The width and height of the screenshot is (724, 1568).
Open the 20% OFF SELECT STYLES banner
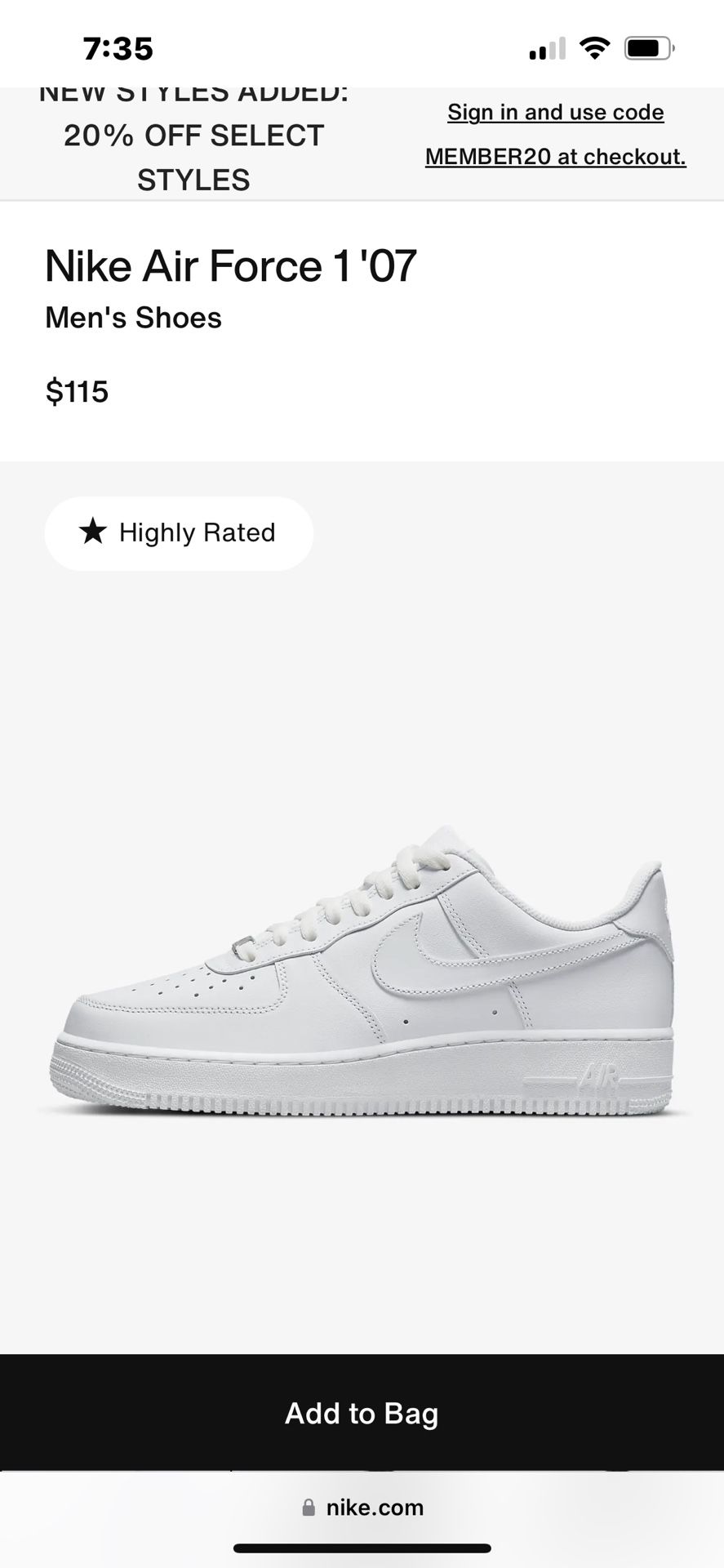tap(194, 136)
